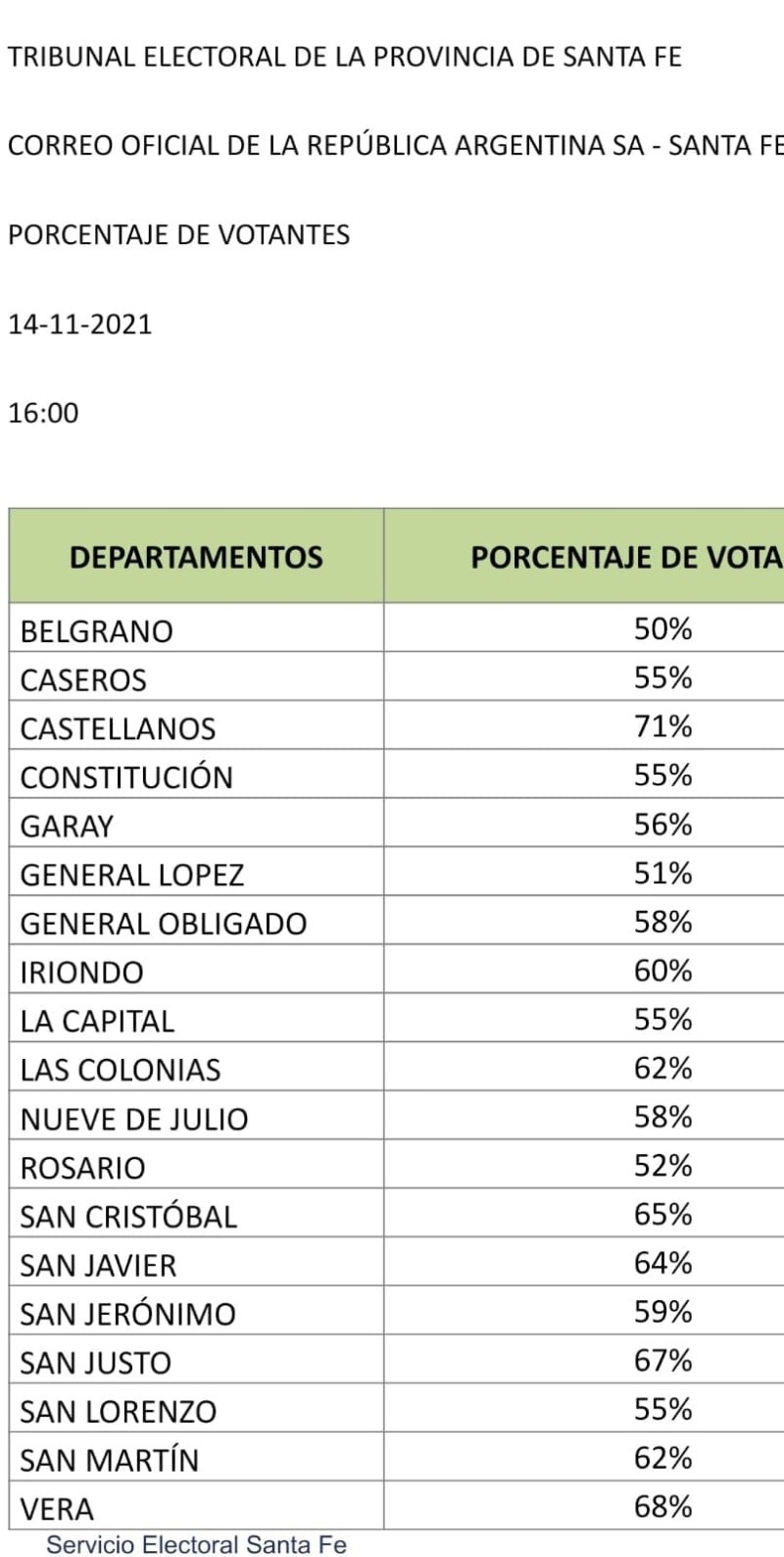Click the 71% value for Castellanos
The width and height of the screenshot is (784, 1557).
click(662, 727)
